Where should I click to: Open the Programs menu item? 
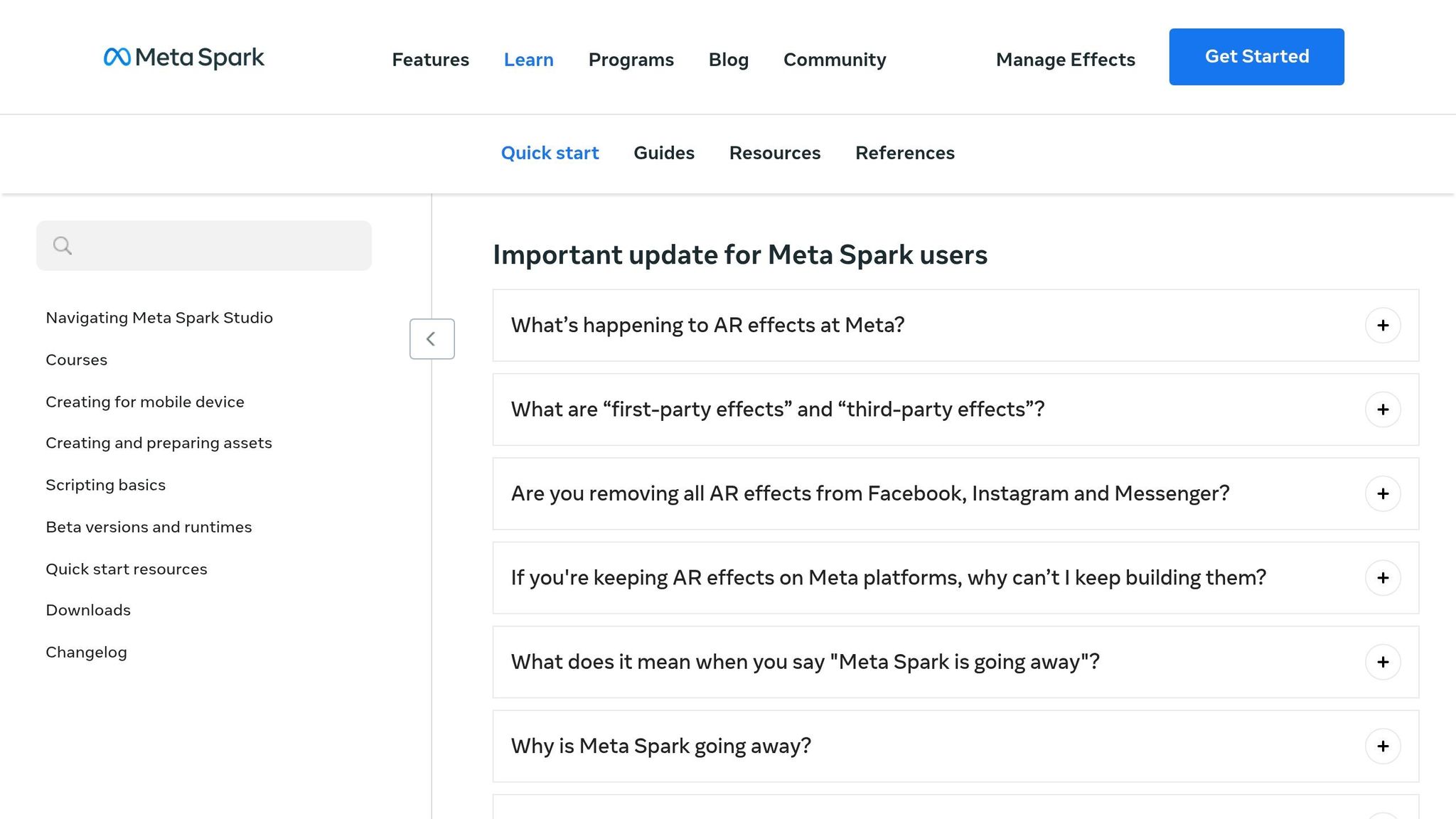(x=631, y=60)
